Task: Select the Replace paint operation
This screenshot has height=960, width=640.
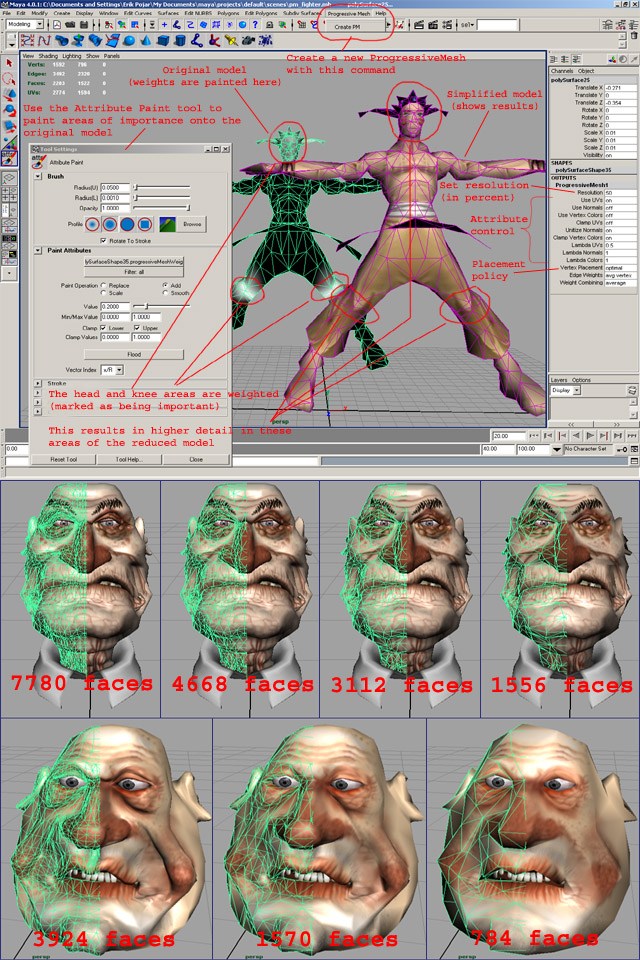Action: (104, 285)
